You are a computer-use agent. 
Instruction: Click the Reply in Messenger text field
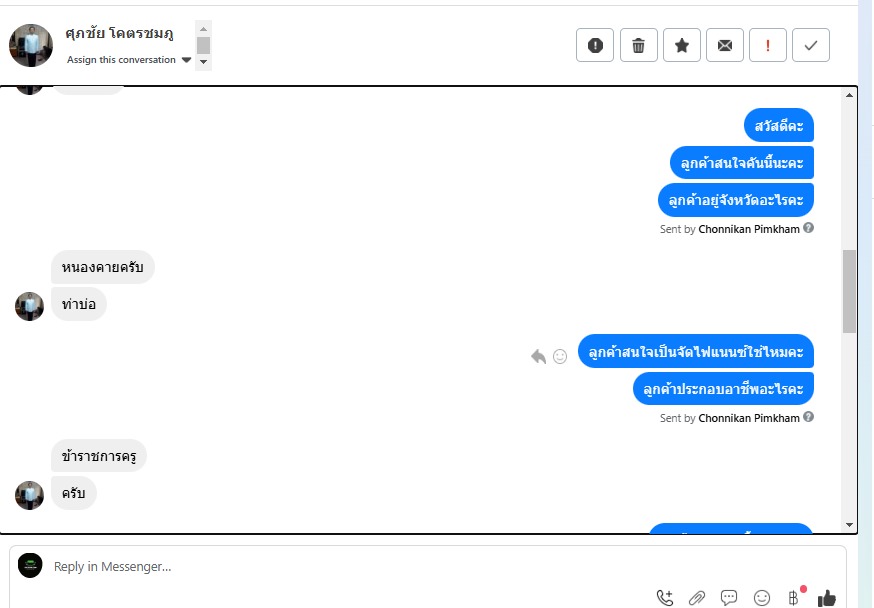(x=346, y=566)
